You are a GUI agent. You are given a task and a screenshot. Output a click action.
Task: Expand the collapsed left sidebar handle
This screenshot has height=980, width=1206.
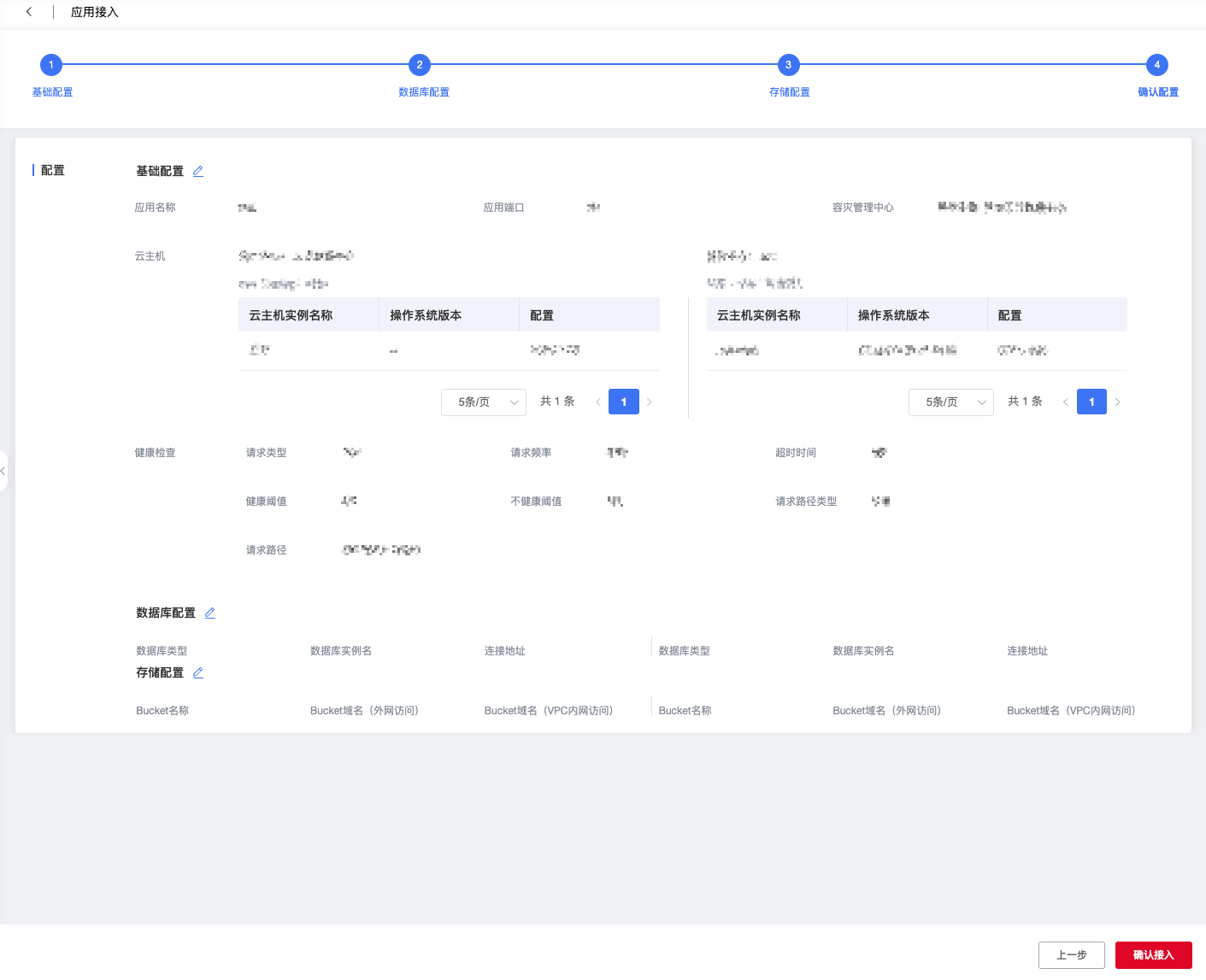pyautogui.click(x=3, y=471)
